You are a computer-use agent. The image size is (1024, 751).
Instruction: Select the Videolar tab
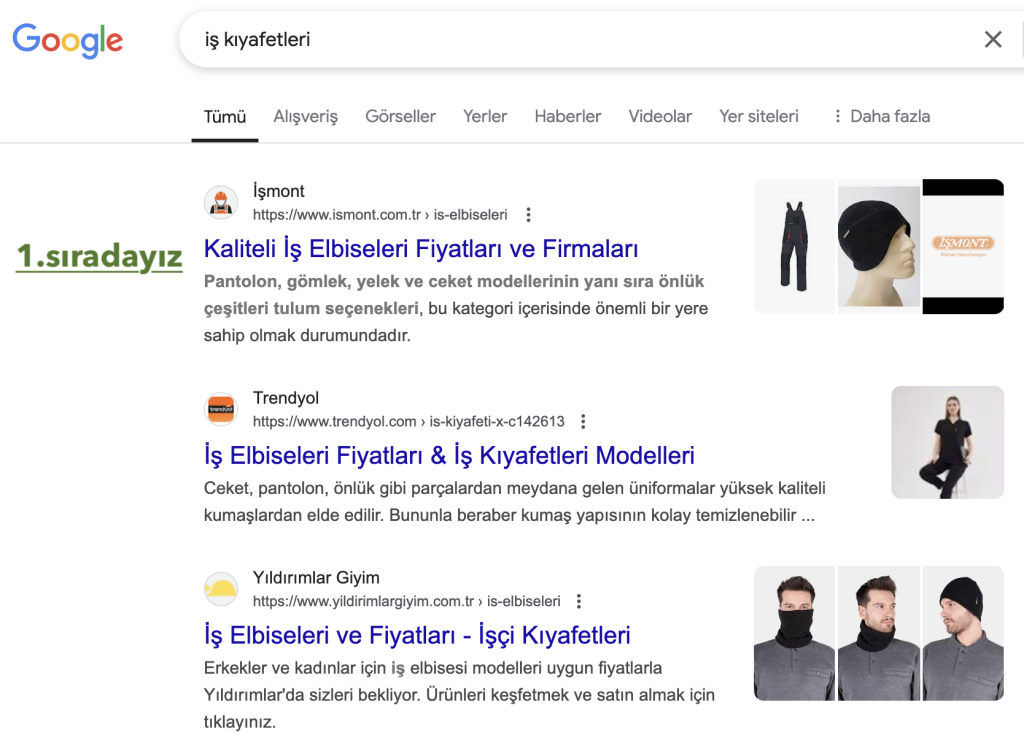660,117
